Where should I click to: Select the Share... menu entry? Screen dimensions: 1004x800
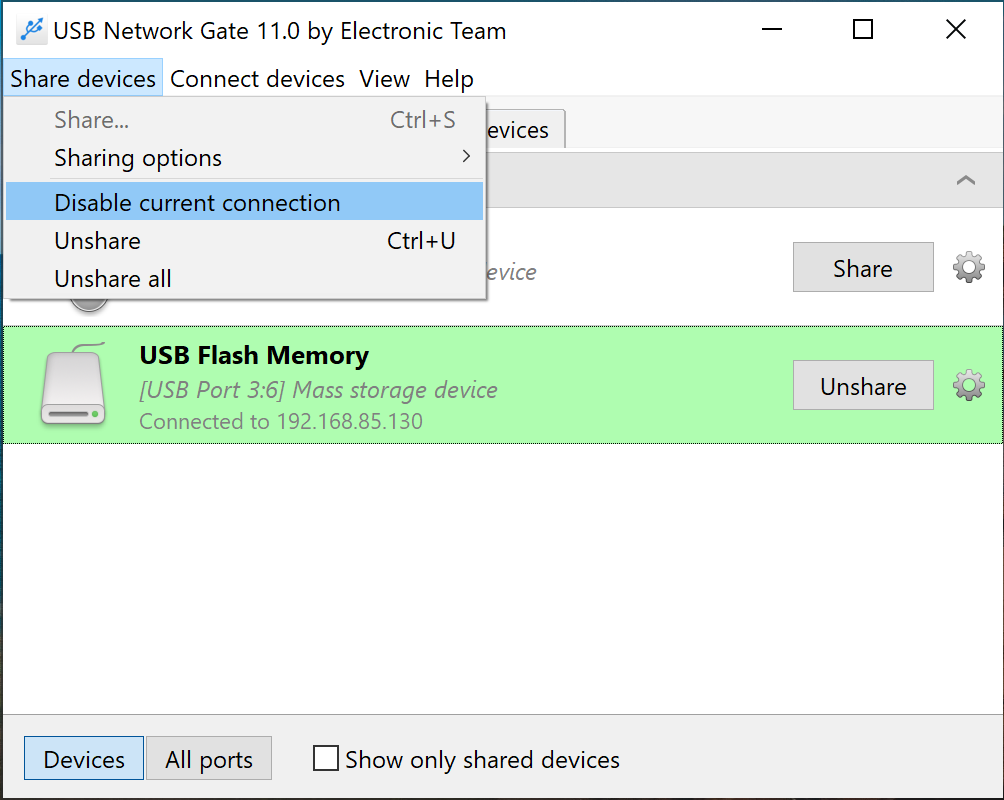(92, 120)
